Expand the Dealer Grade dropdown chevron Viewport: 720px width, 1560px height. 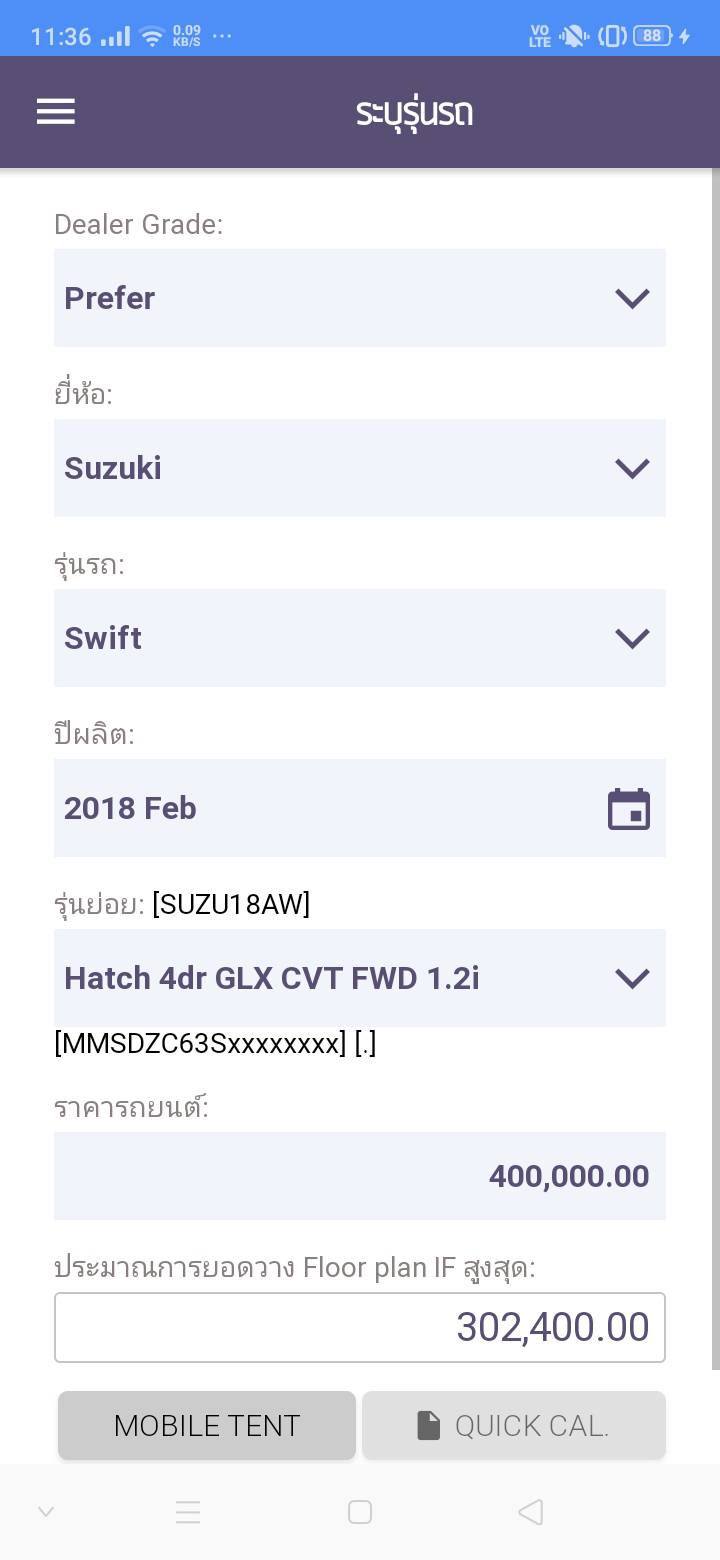632,298
